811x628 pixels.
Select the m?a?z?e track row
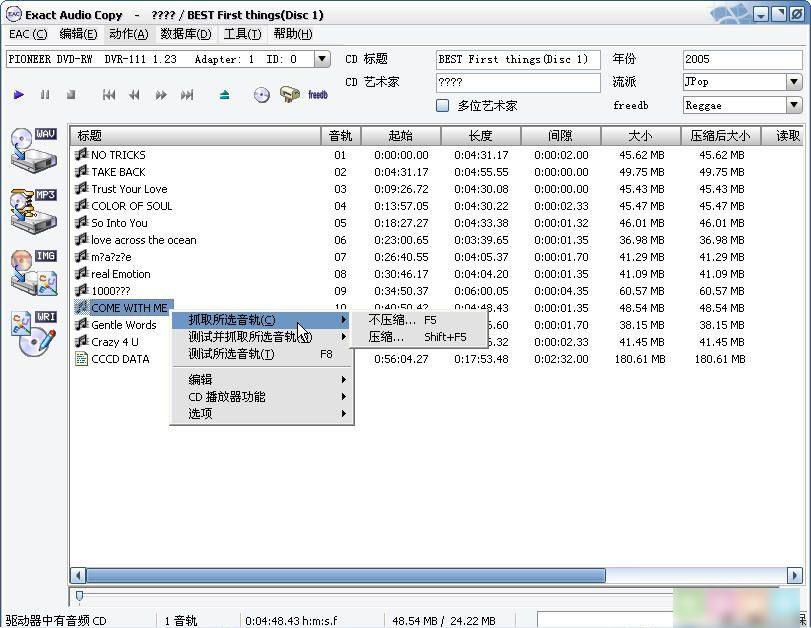[111, 257]
